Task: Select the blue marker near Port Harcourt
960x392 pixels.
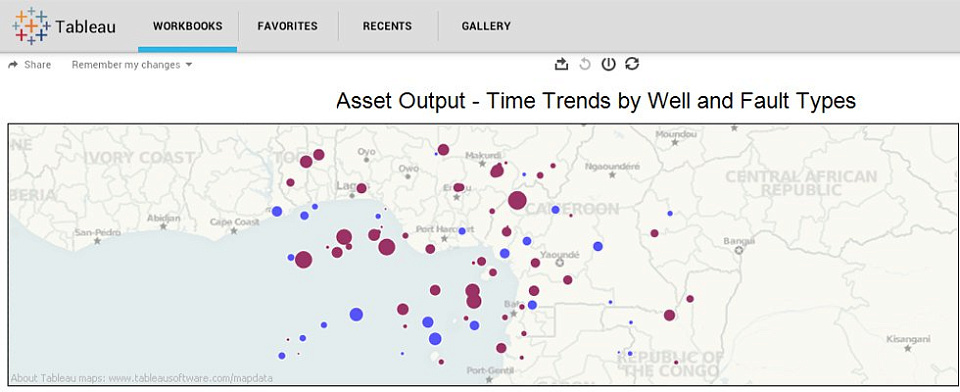Action: (x=462, y=231)
